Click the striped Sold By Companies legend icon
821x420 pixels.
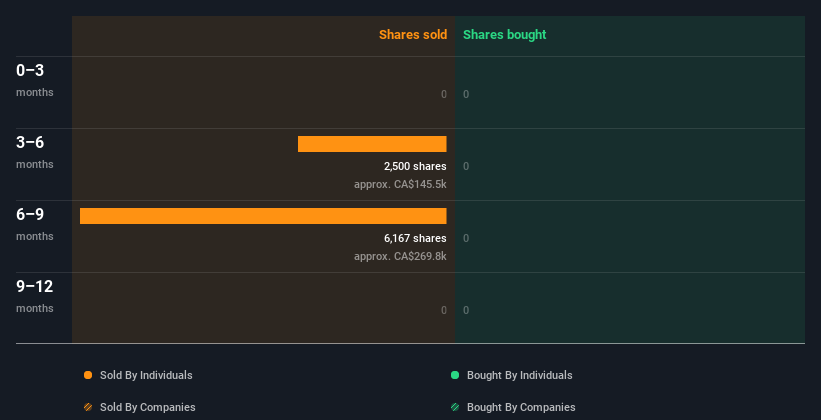[88, 407]
